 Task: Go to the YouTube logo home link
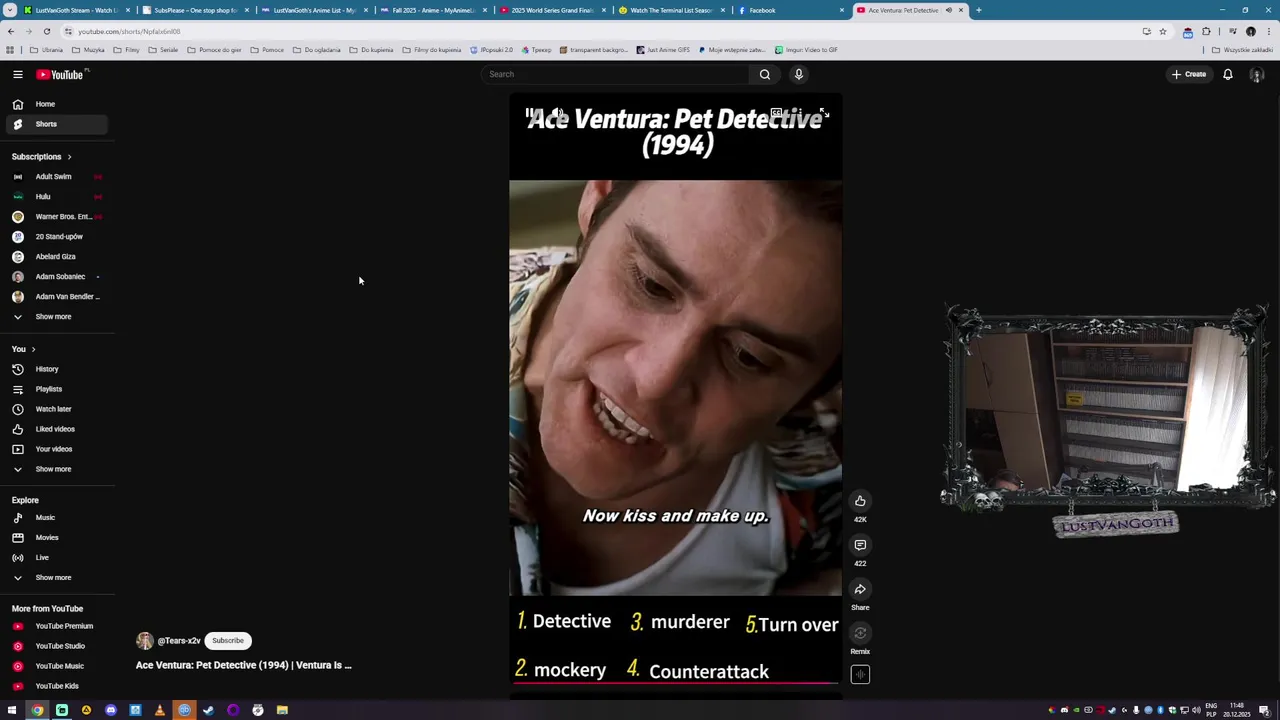point(61,74)
